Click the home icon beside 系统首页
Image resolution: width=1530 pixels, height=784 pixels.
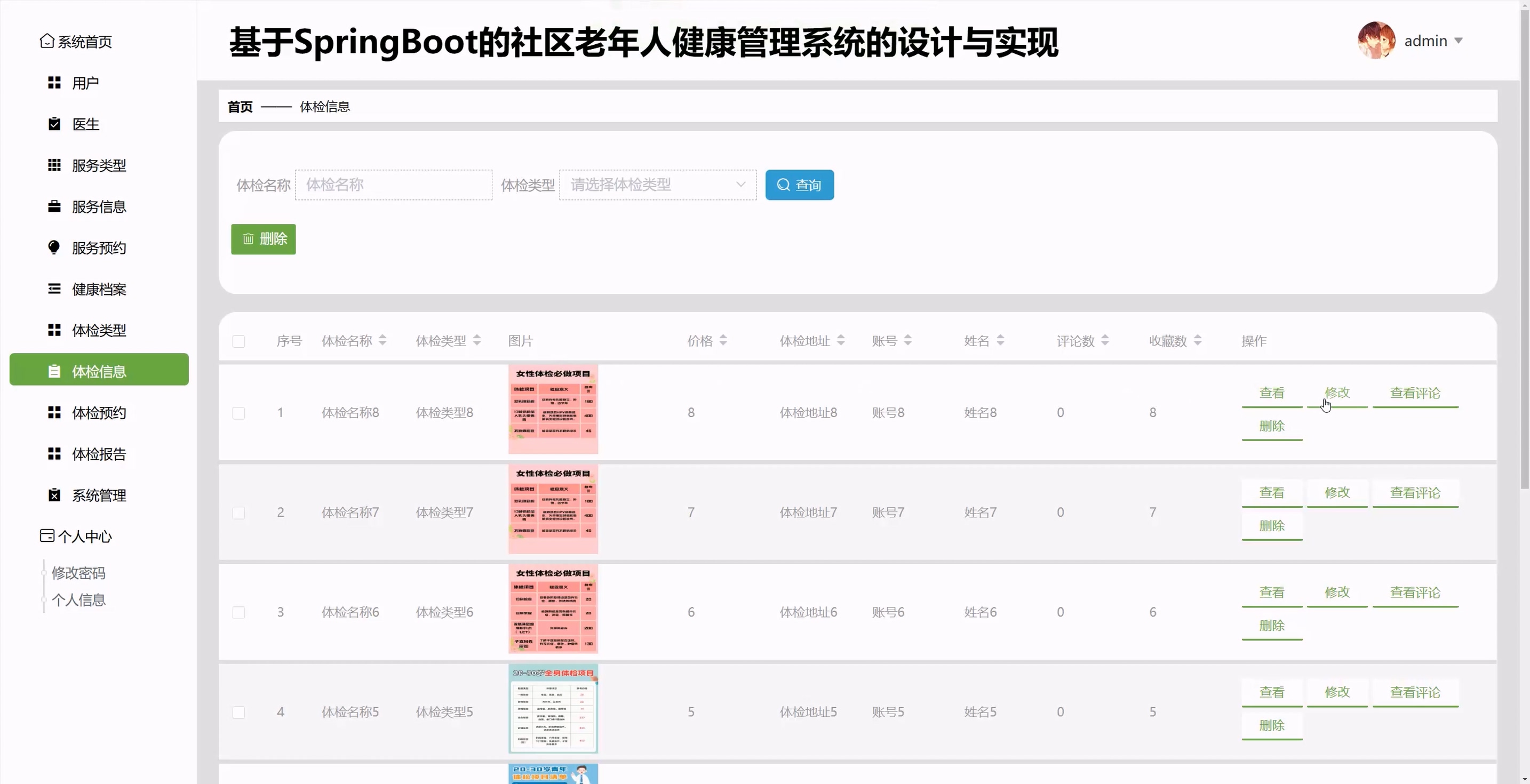pyautogui.click(x=47, y=41)
